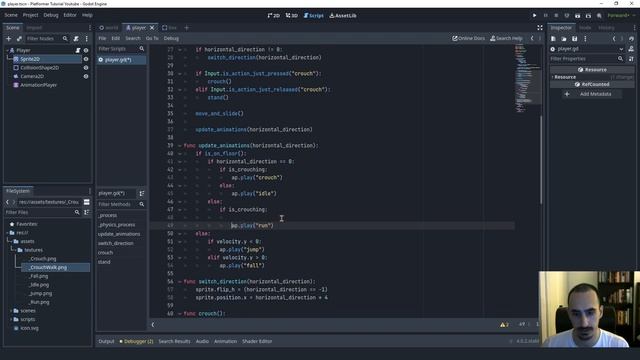Expand the scenes folder

[x=11, y=311]
